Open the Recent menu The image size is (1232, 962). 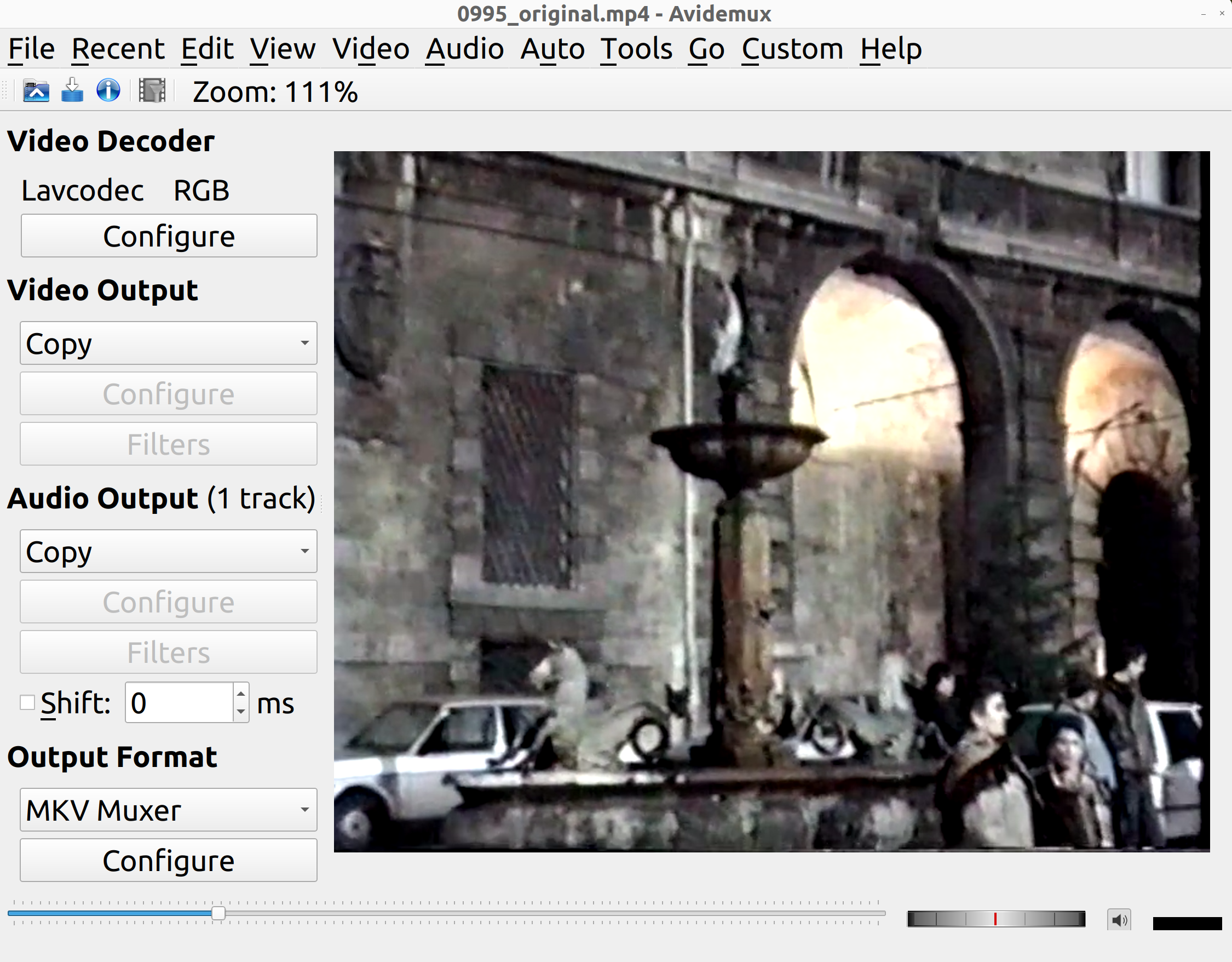tap(118, 49)
